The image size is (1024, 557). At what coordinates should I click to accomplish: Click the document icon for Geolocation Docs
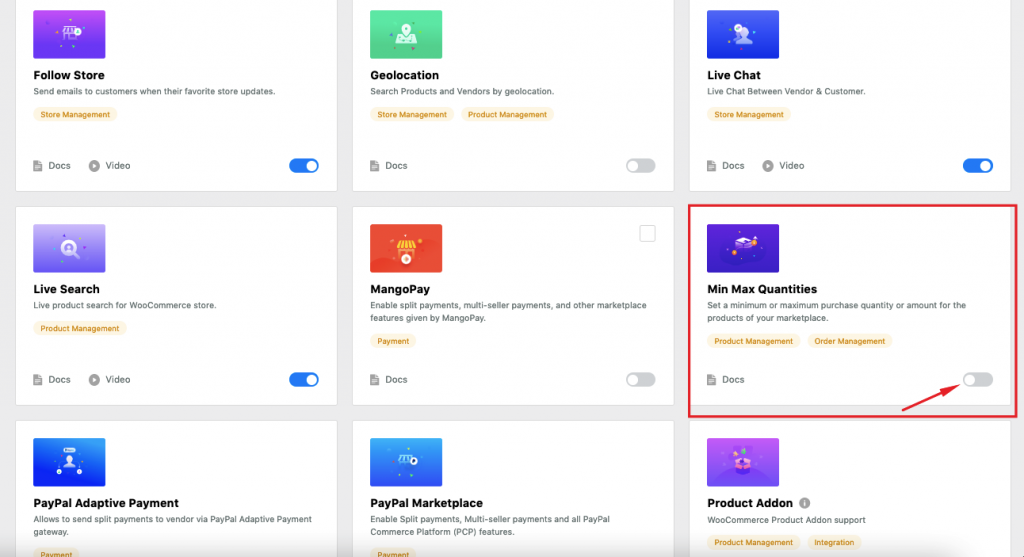click(x=375, y=166)
